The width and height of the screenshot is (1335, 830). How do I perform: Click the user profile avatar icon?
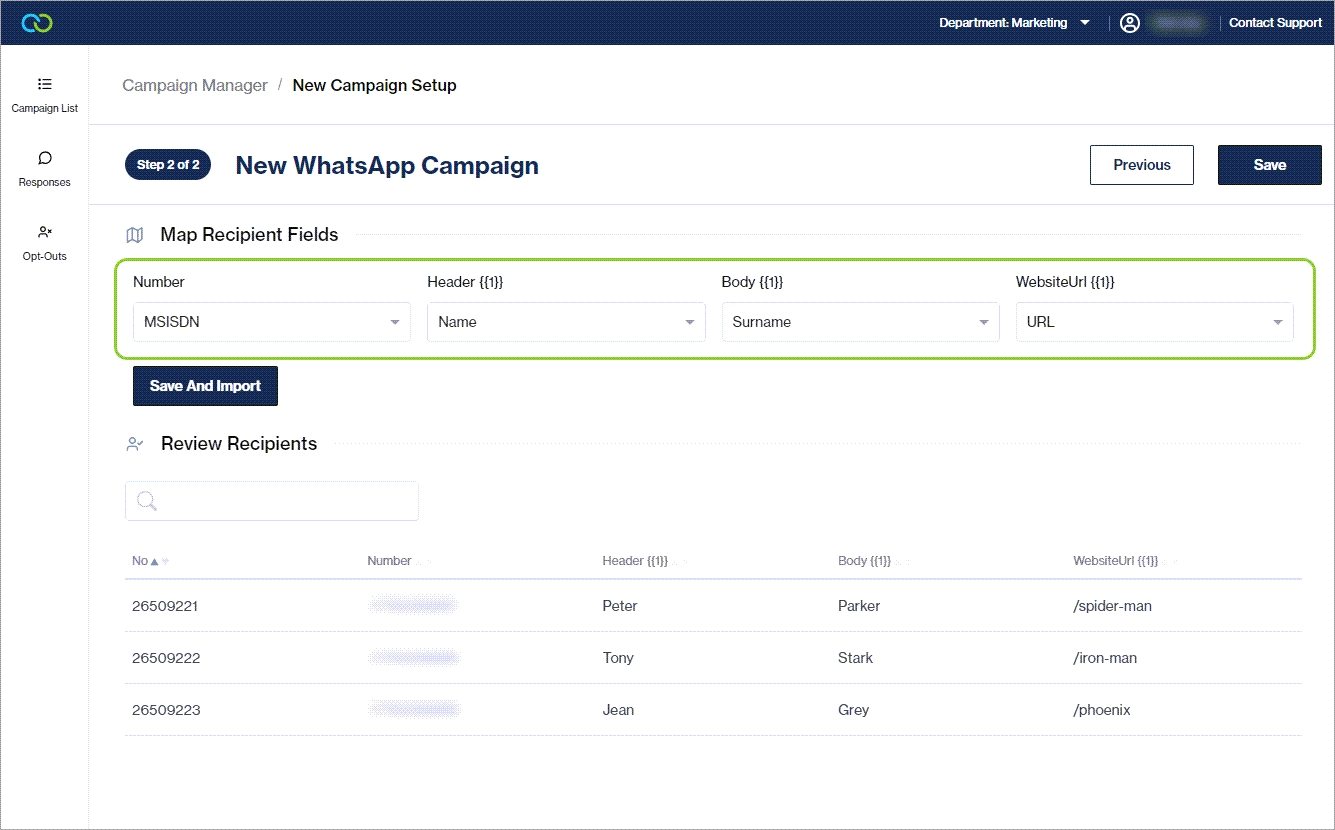tap(1130, 23)
